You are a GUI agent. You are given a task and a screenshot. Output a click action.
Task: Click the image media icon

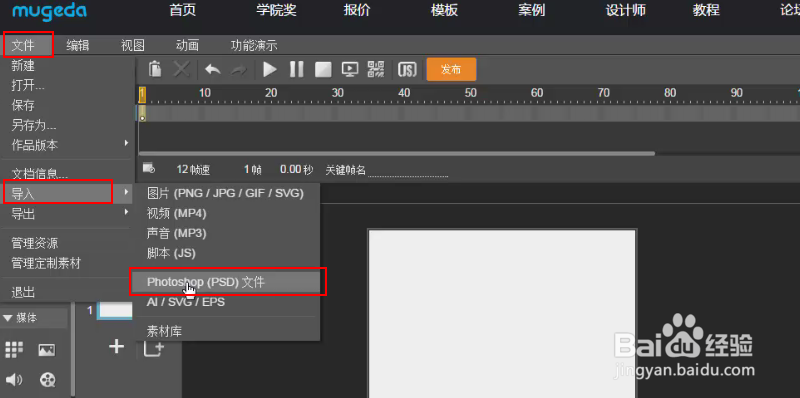(47, 350)
